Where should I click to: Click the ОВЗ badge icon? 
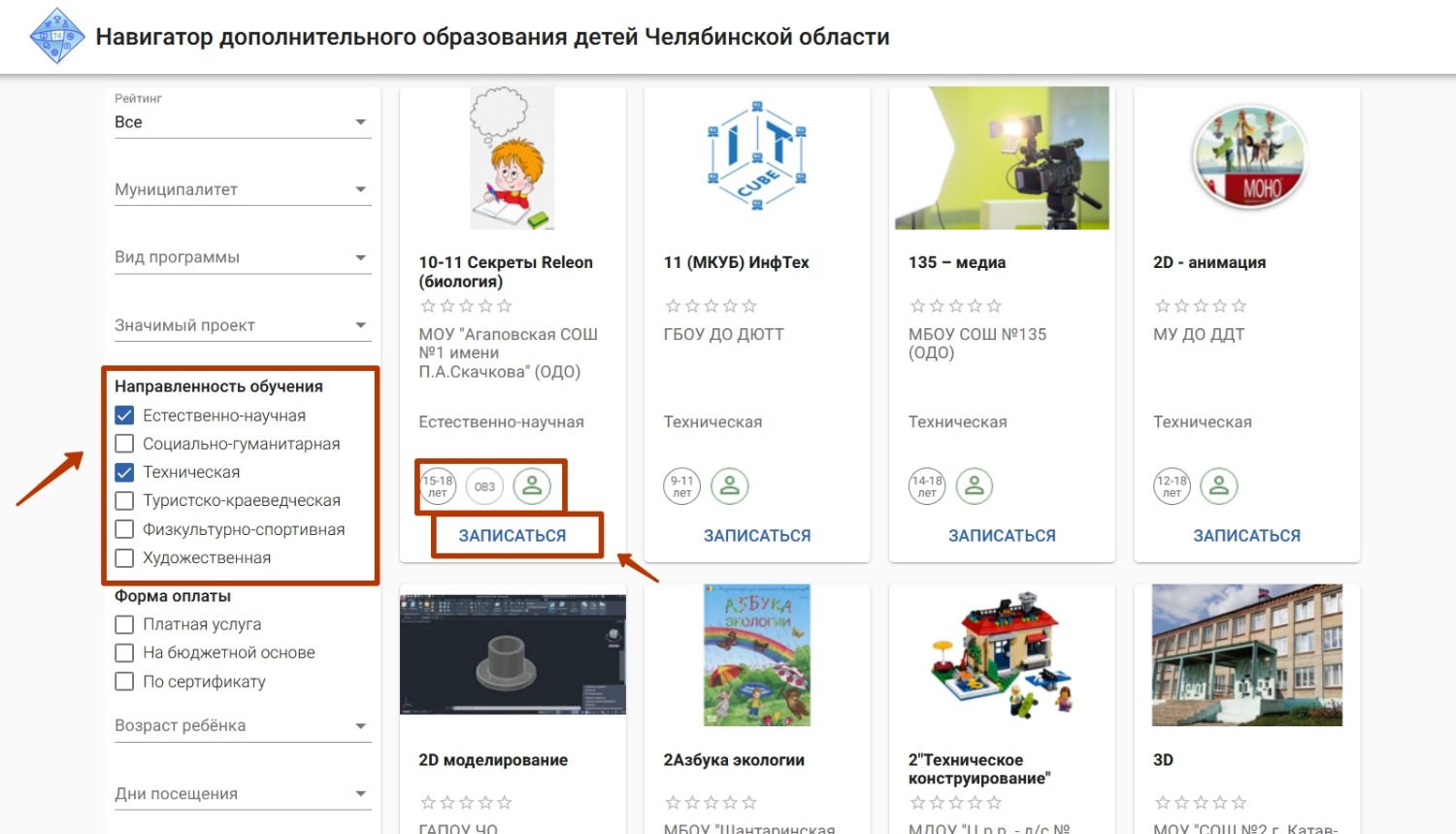point(484,486)
